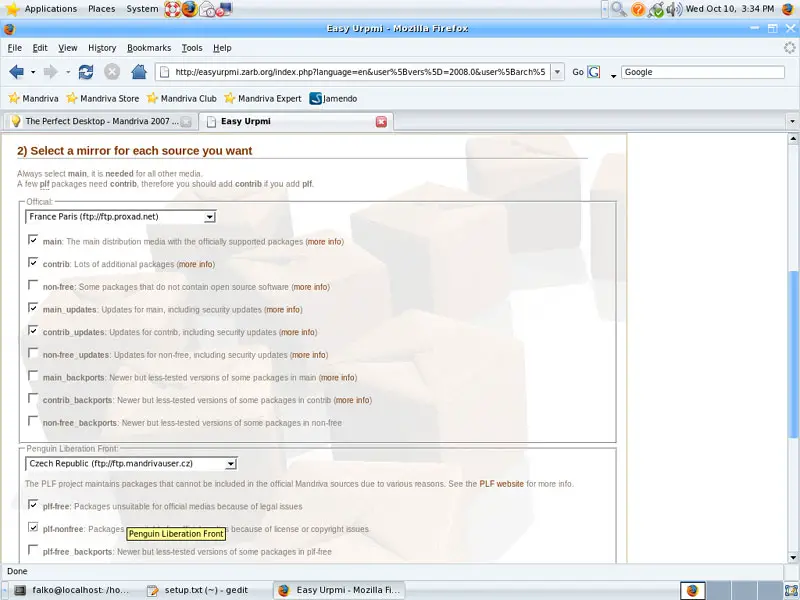Image resolution: width=800 pixels, height=600 pixels.
Task: Open the File menu
Action: click(15, 48)
